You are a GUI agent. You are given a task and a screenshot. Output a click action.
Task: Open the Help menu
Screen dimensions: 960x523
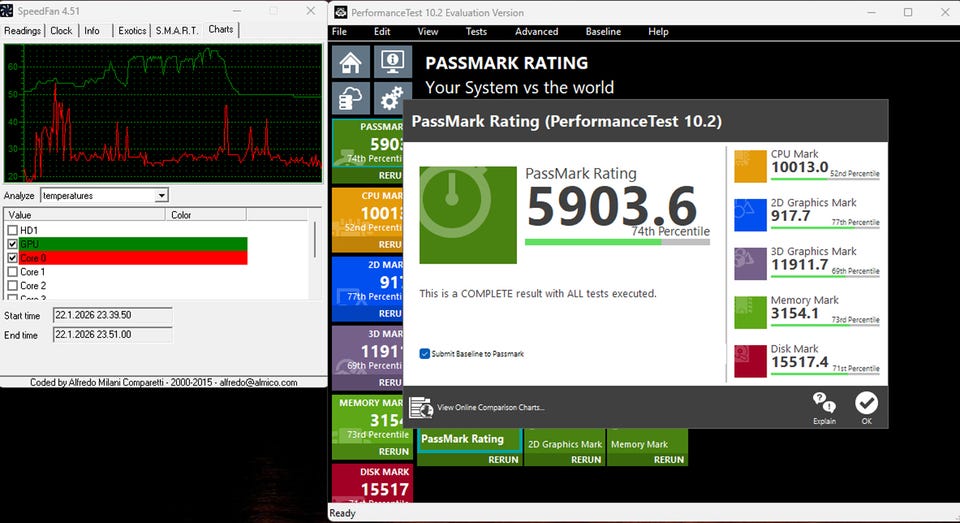tap(658, 31)
